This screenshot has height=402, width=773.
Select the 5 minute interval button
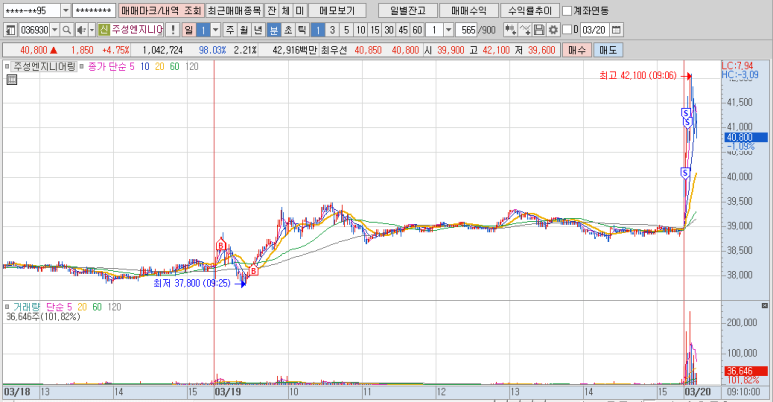click(x=347, y=30)
